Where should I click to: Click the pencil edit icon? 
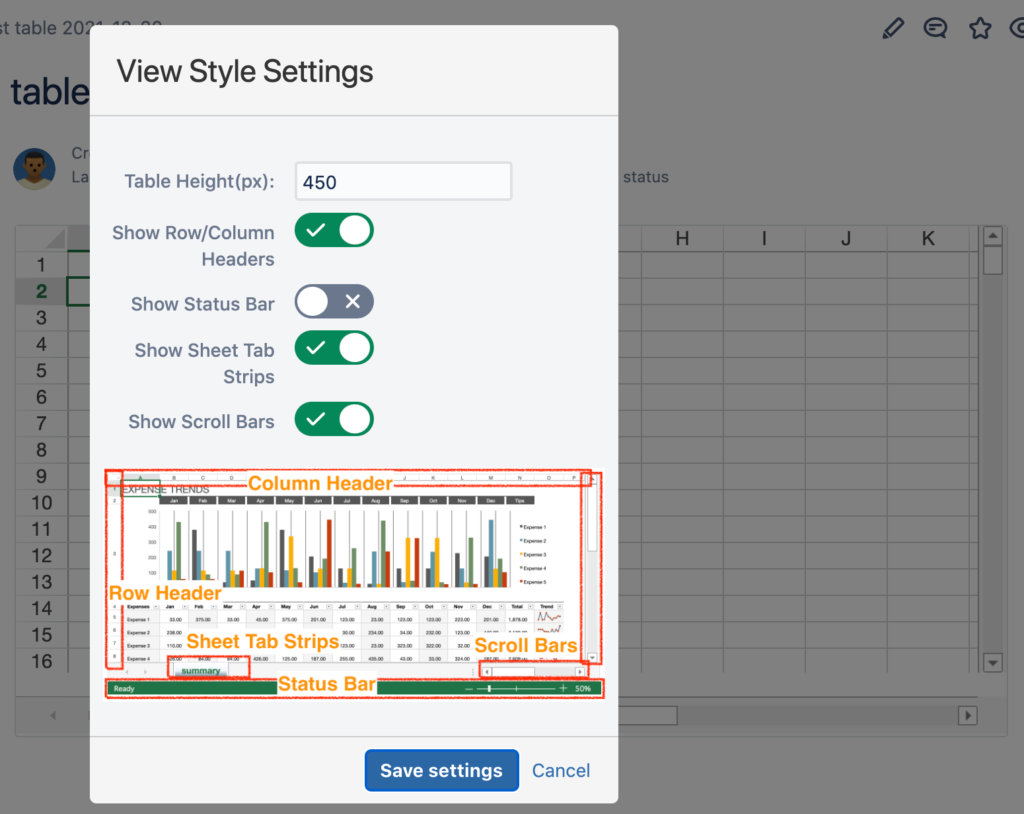click(x=892, y=28)
